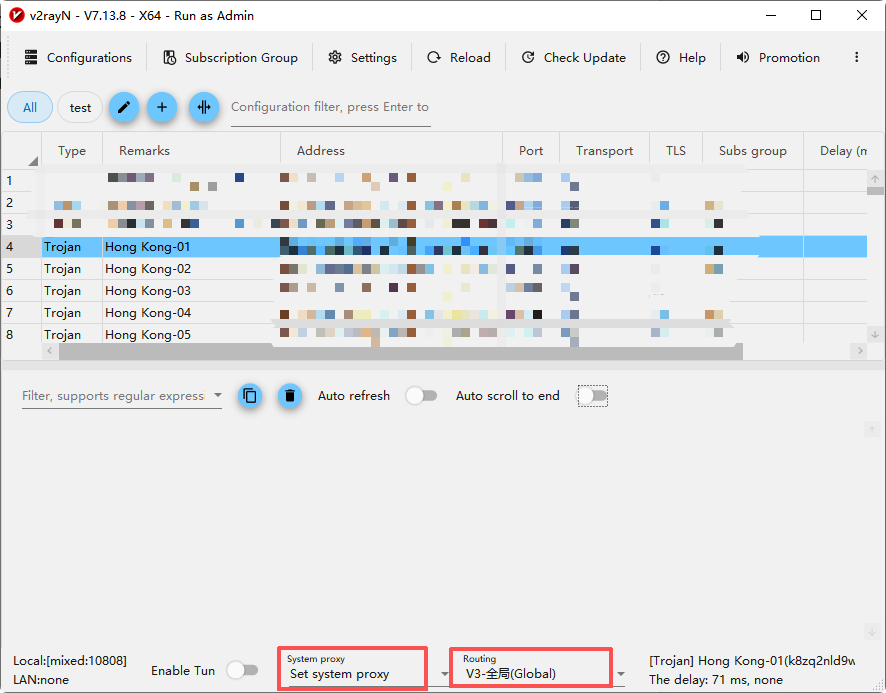The image size is (886, 693).
Task: Select row number 1 header
Action: click(x=21, y=181)
